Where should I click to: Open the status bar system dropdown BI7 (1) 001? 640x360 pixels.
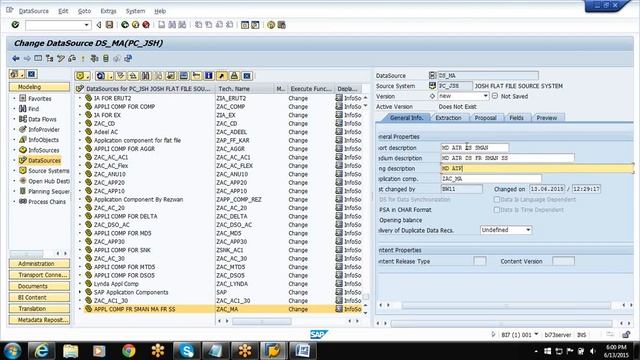click(536, 334)
